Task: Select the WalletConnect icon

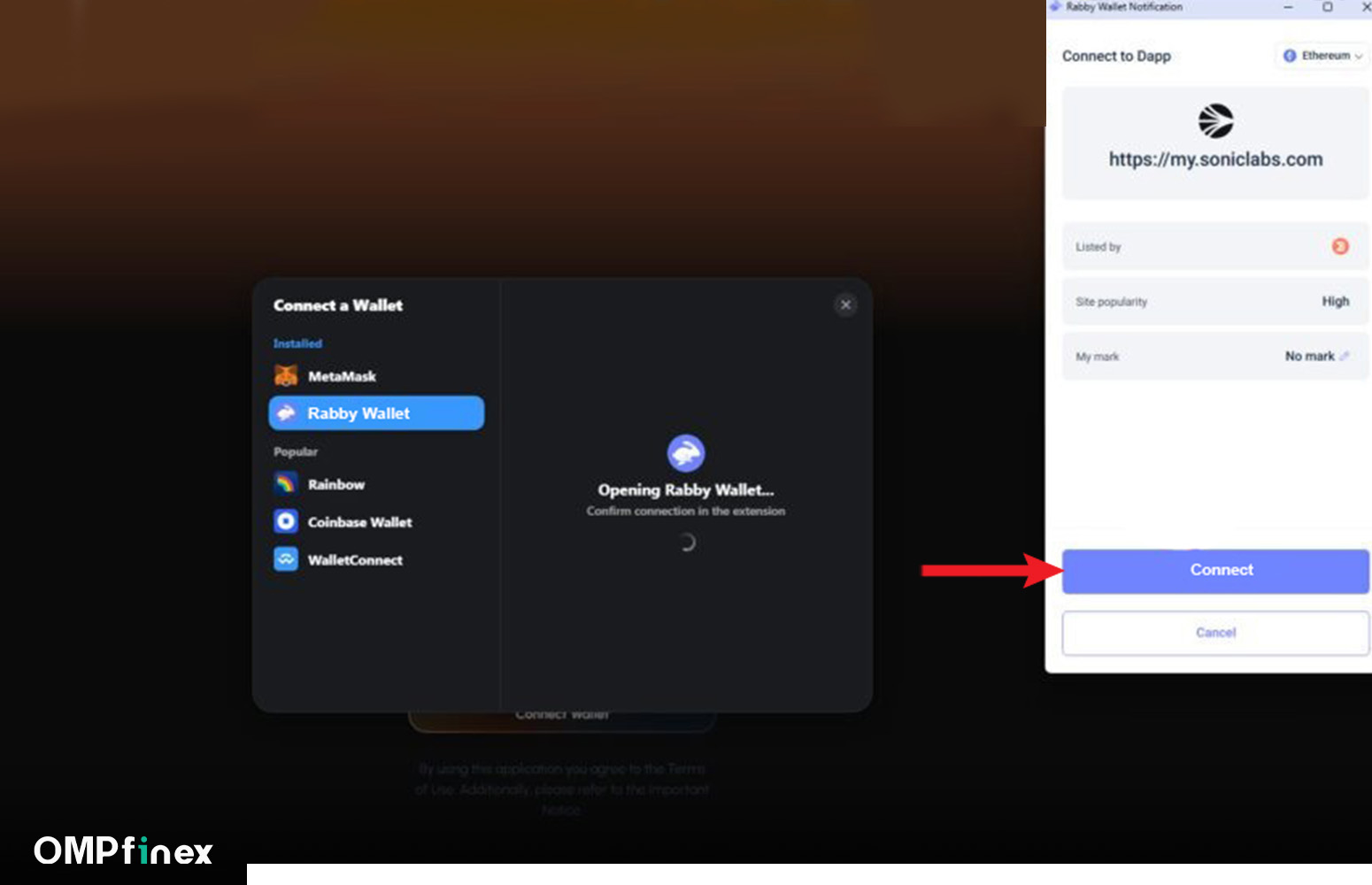Action: pyautogui.click(x=285, y=559)
